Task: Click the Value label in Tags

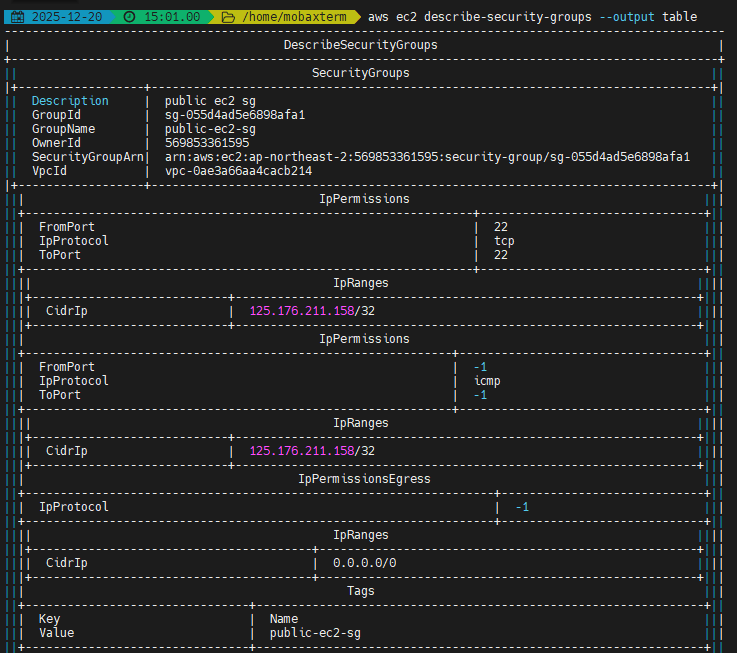Action: (x=56, y=633)
